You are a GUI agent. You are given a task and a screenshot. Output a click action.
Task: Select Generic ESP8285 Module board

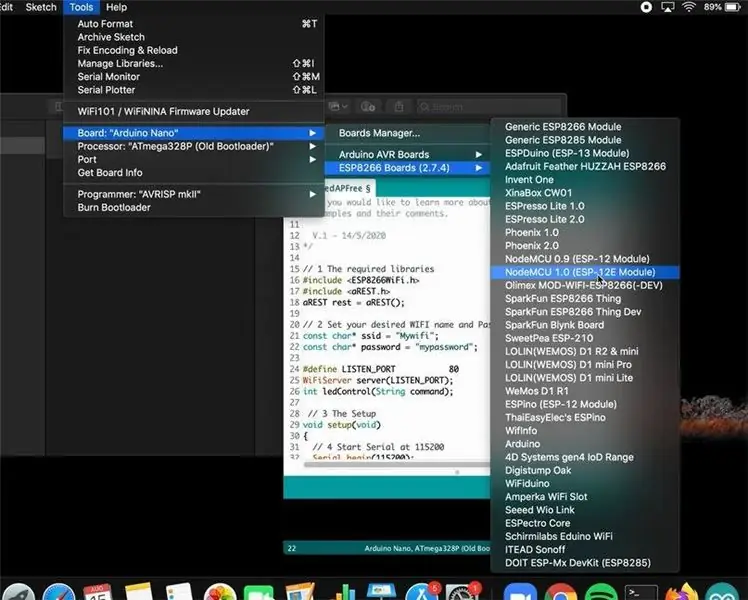(x=585, y=140)
